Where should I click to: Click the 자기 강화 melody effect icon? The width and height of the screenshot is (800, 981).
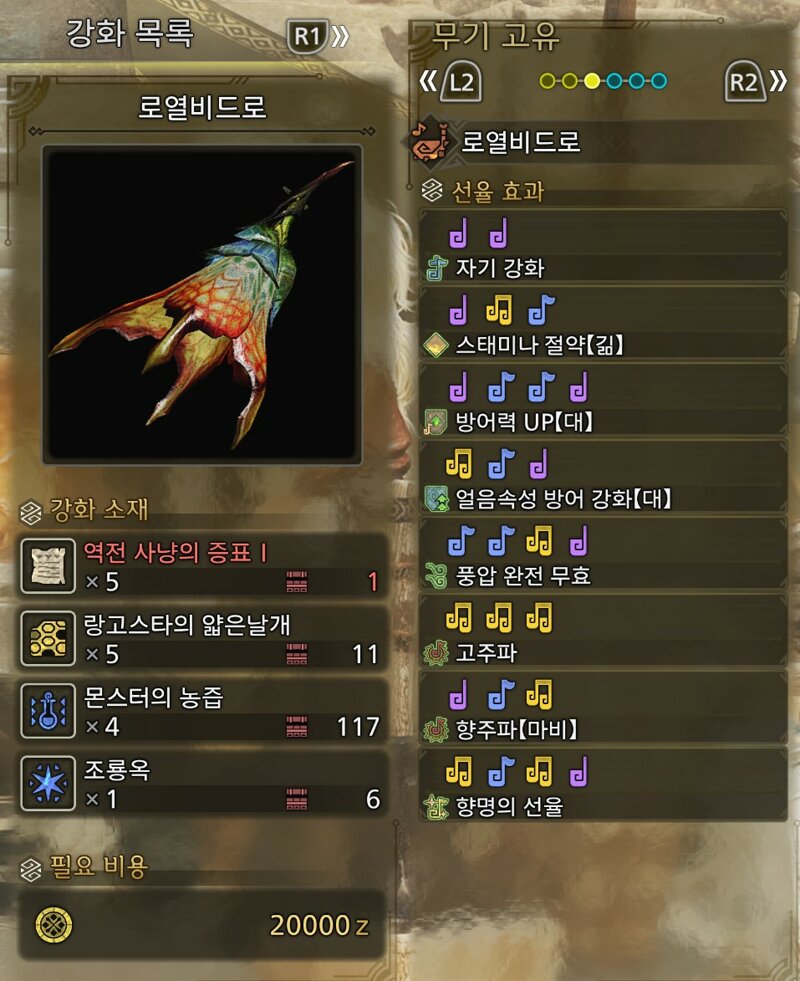pyautogui.click(x=436, y=268)
